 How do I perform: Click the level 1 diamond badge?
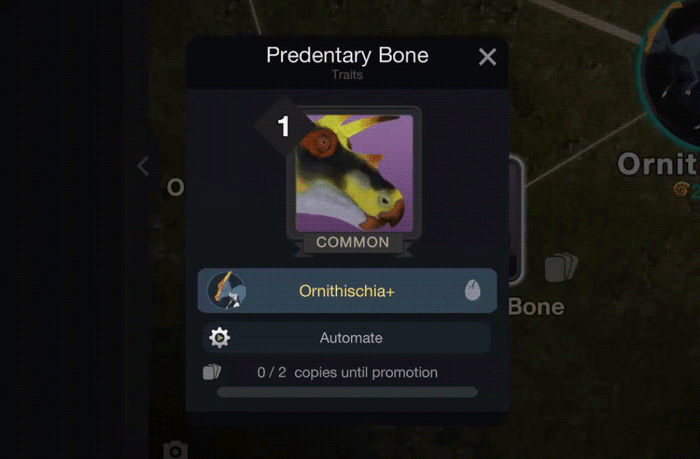tap(283, 126)
